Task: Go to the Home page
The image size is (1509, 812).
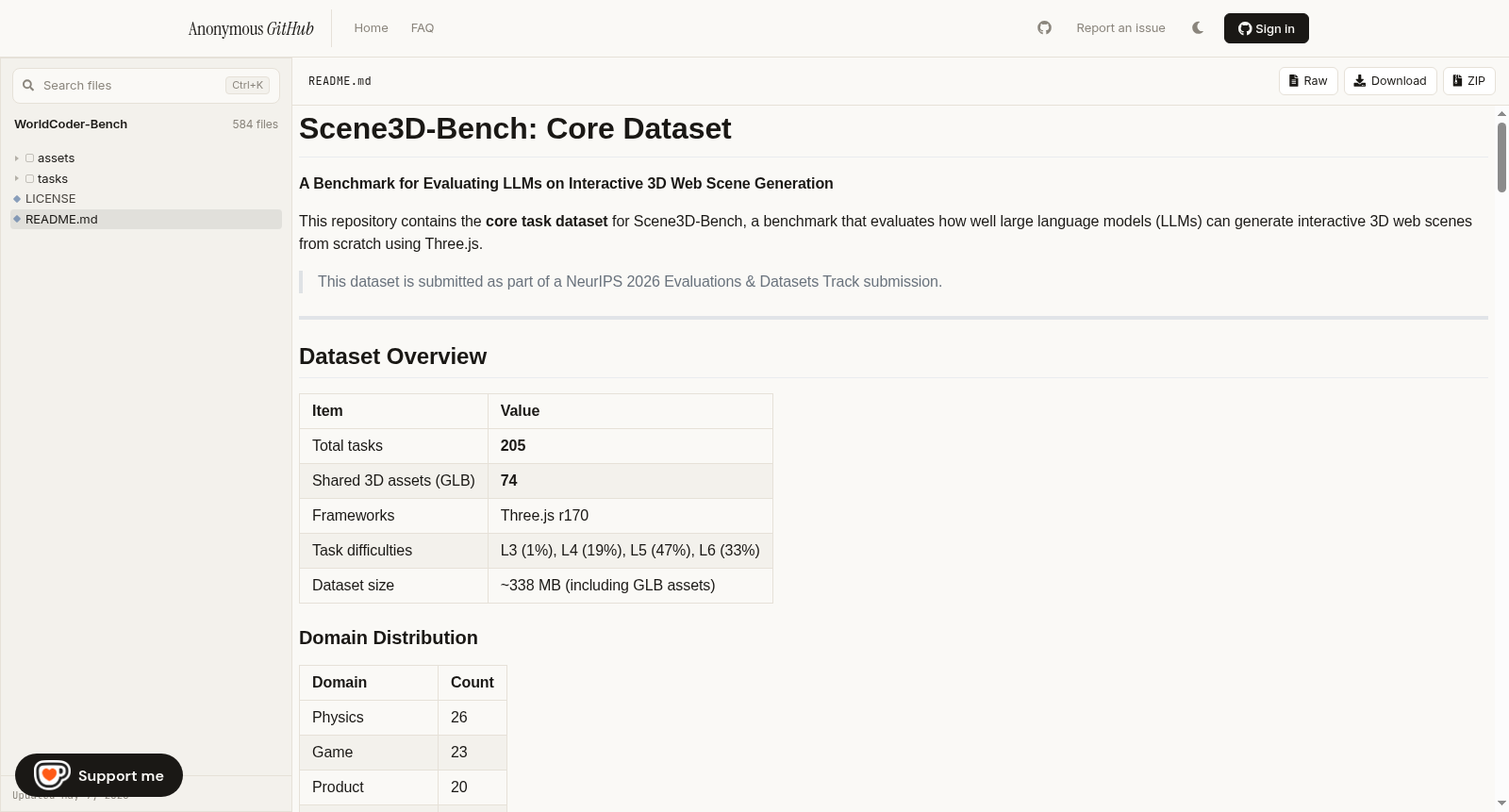Action: (x=371, y=28)
